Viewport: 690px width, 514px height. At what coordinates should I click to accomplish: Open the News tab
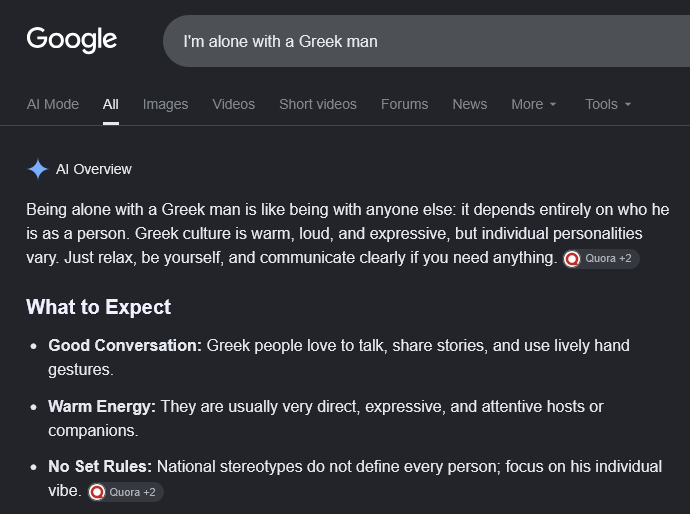[x=470, y=104]
